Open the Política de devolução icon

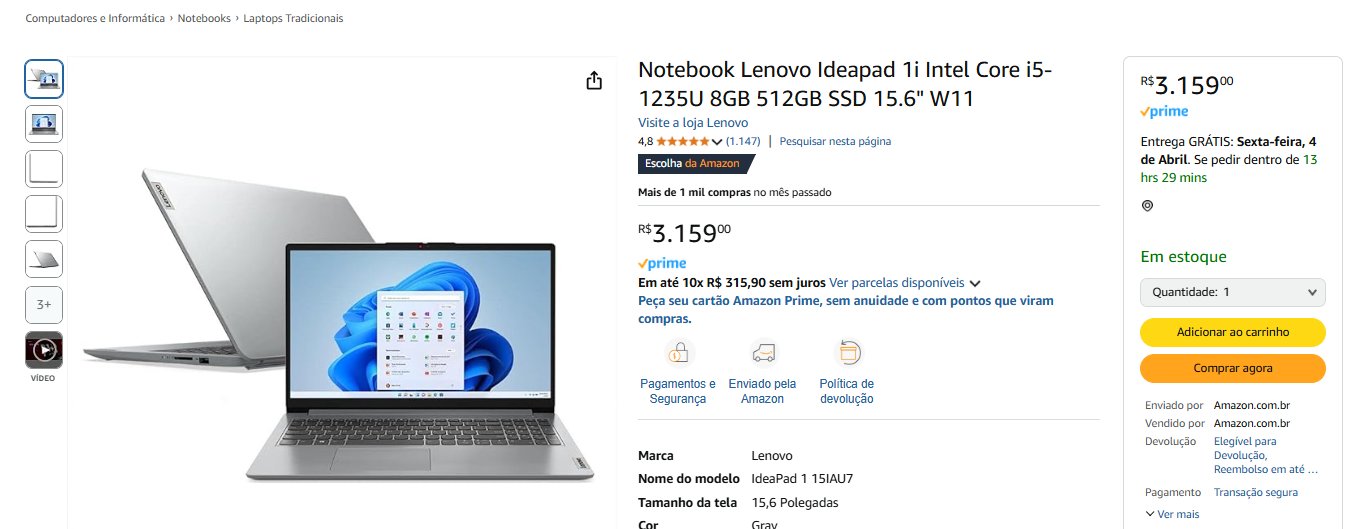pyautogui.click(x=847, y=352)
